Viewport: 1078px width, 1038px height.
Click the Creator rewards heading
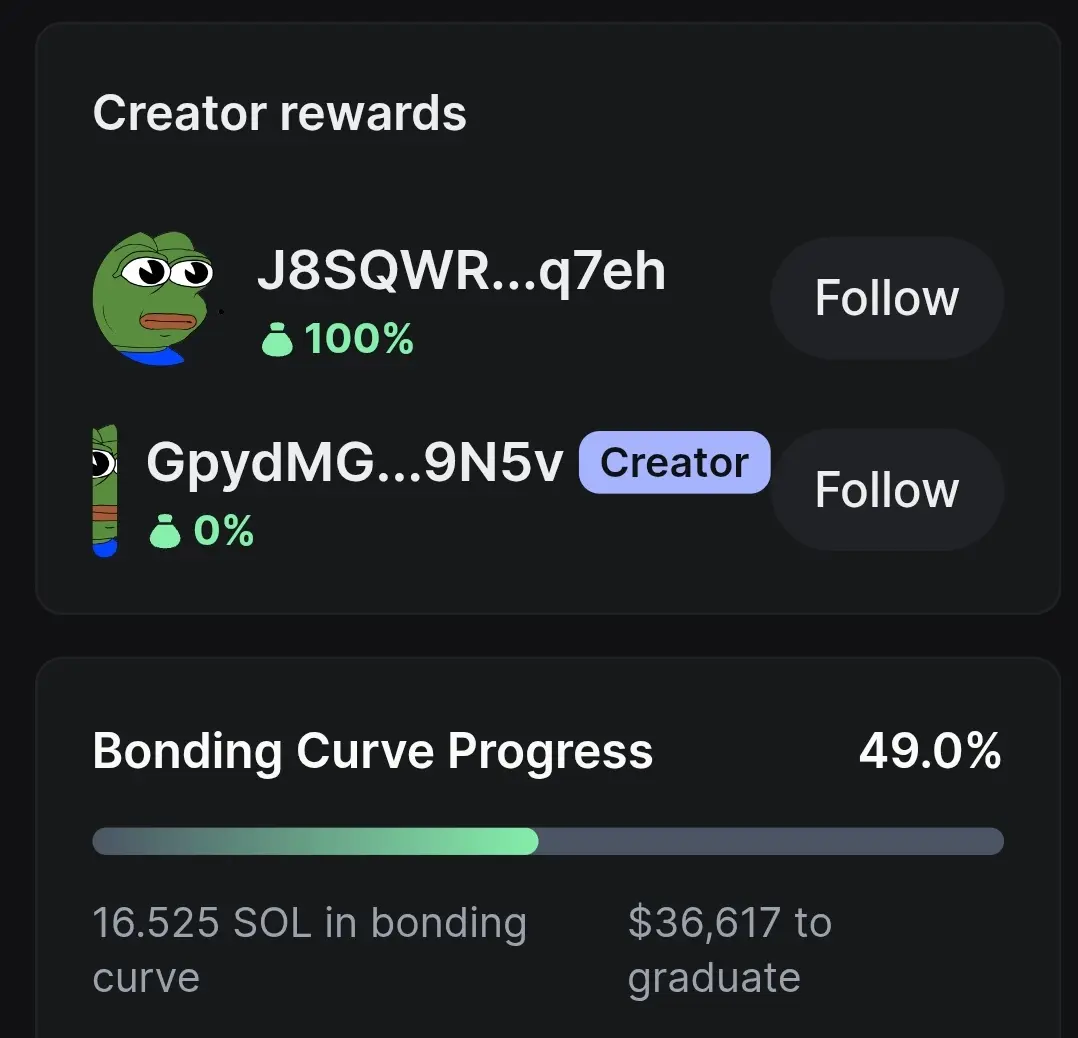coord(280,113)
